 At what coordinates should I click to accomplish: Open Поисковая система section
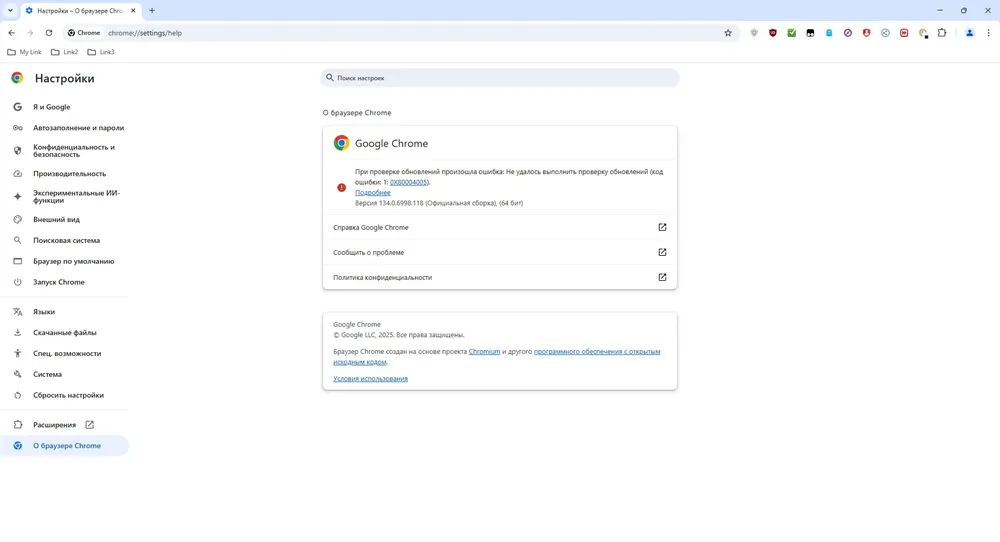point(64,240)
